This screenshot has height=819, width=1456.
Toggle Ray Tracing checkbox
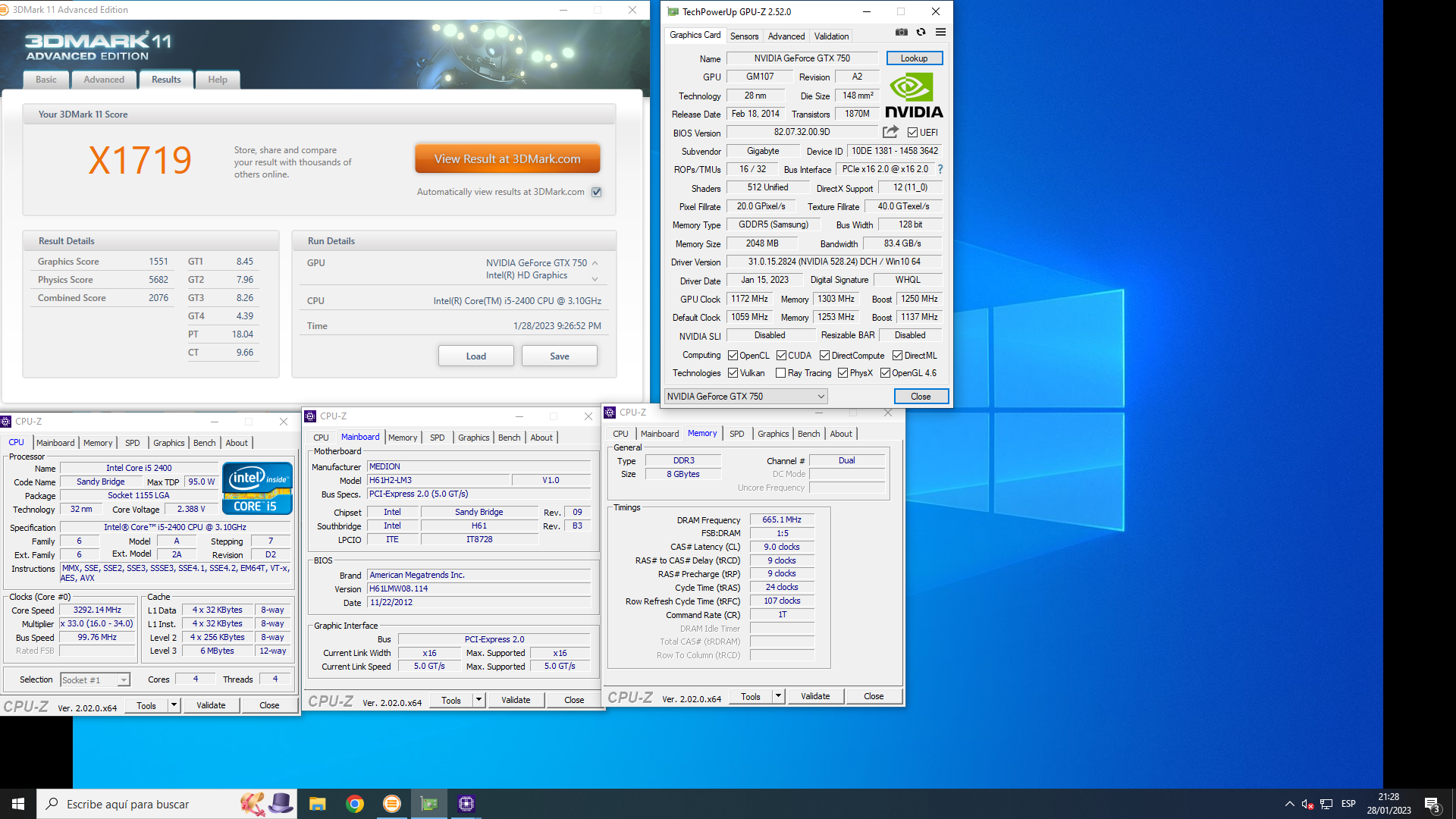780,372
